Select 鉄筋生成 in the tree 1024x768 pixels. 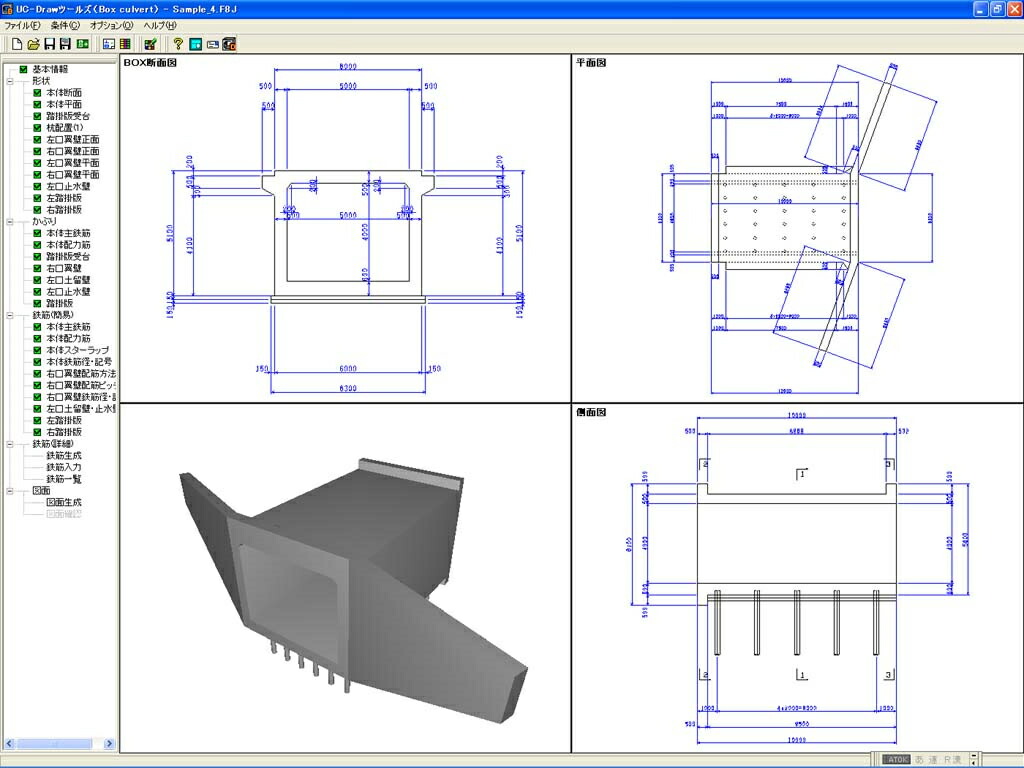coord(64,456)
